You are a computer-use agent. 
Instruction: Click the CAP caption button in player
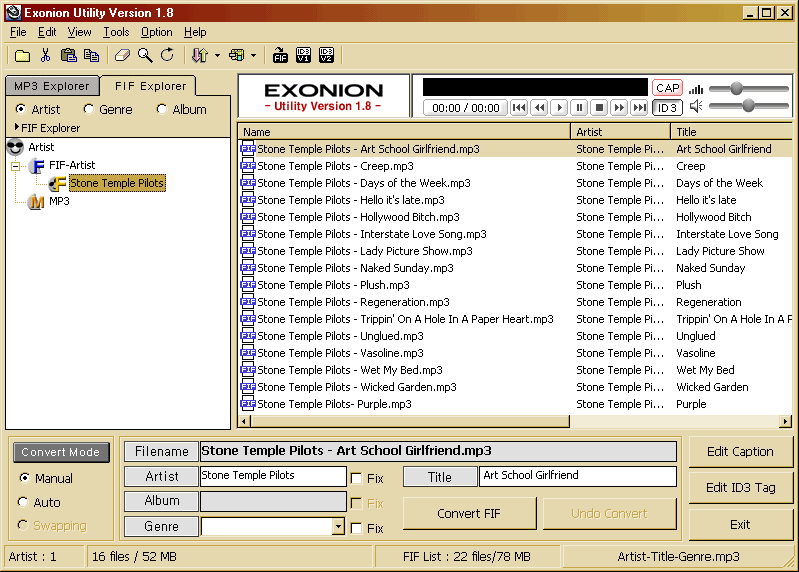(x=668, y=88)
